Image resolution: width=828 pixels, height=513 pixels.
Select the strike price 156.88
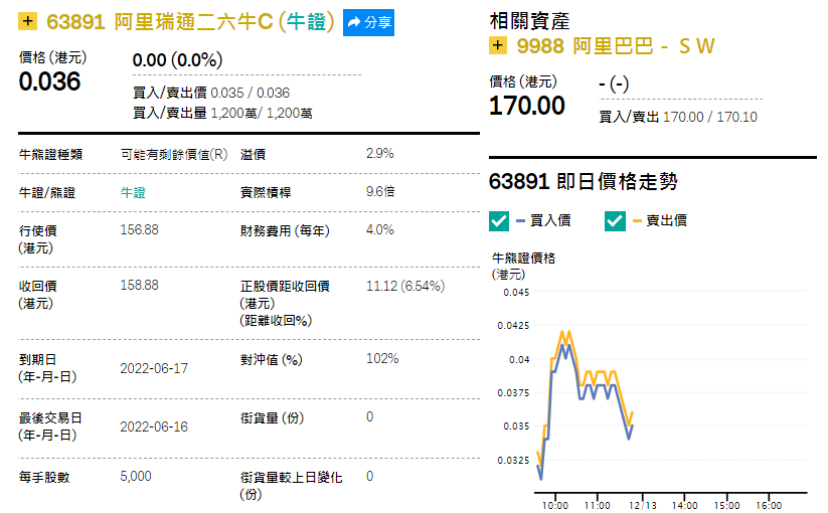[x=139, y=230]
